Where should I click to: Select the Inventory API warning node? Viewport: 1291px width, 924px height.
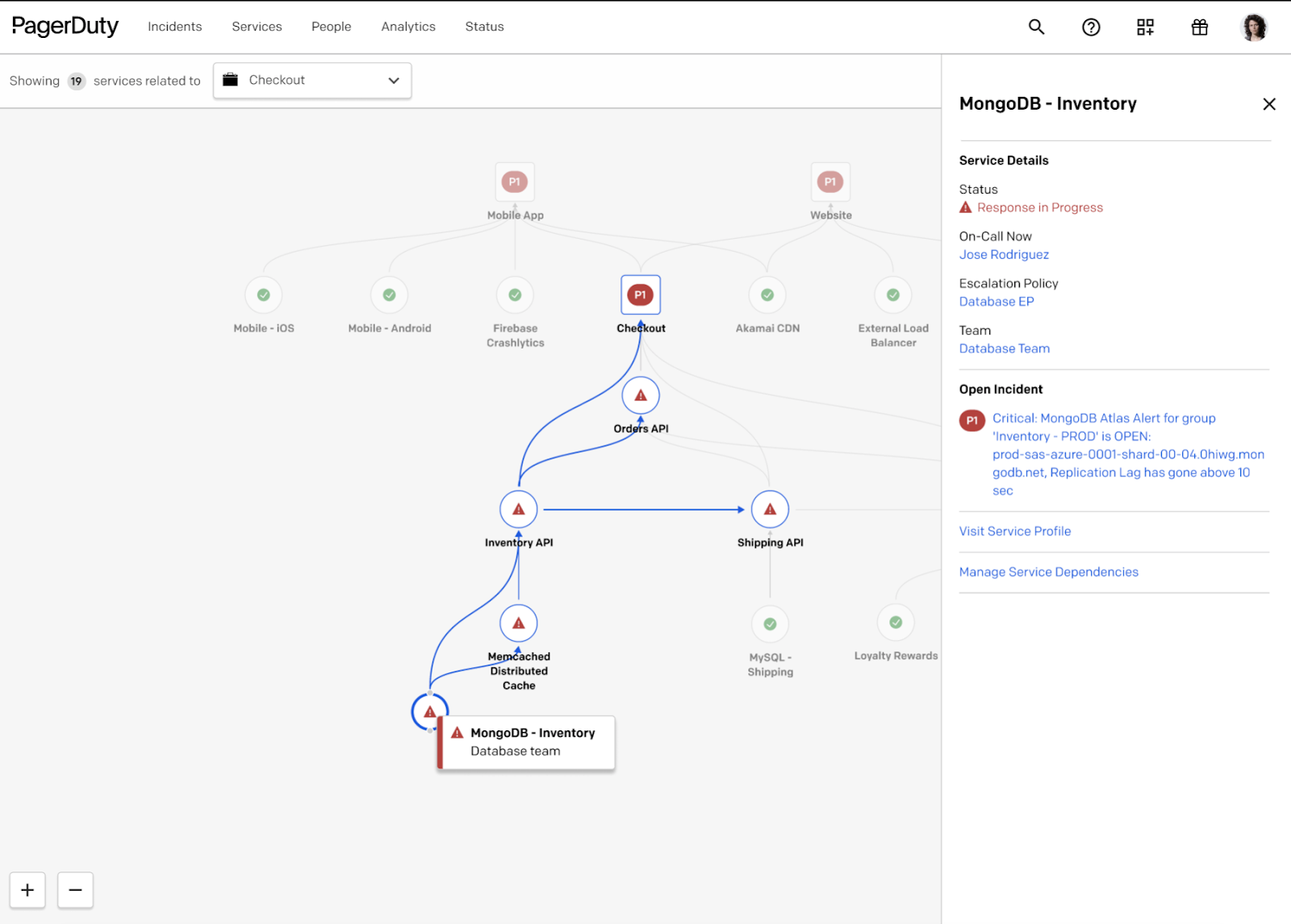click(519, 509)
